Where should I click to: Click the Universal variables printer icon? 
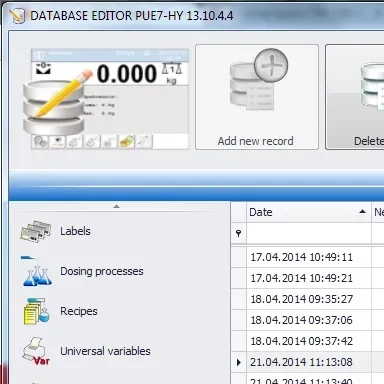pyautogui.click(x=36, y=351)
